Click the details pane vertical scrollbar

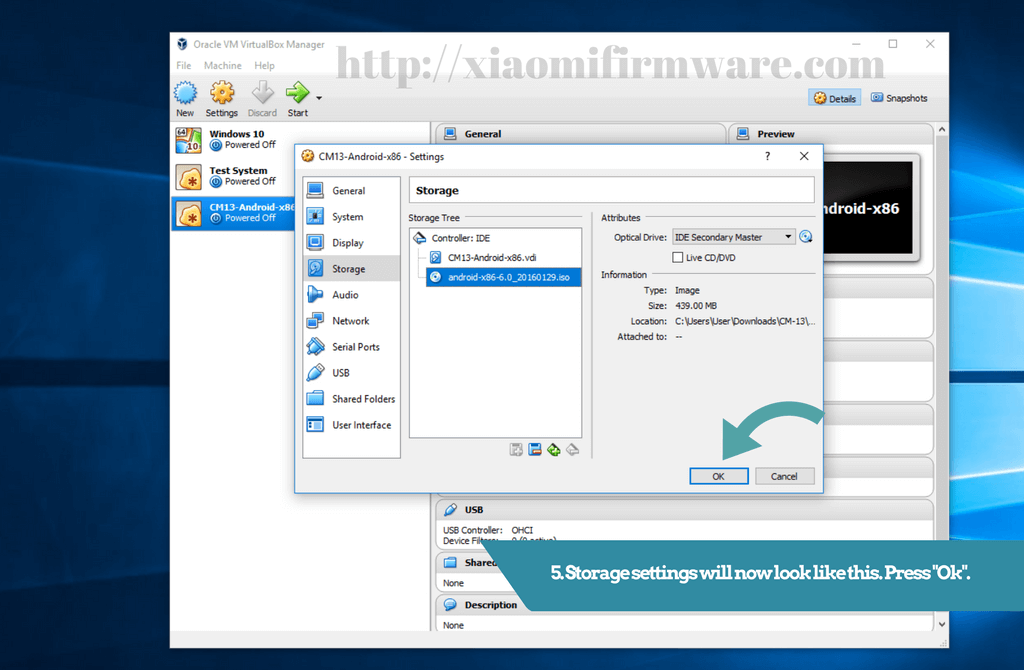click(x=941, y=377)
